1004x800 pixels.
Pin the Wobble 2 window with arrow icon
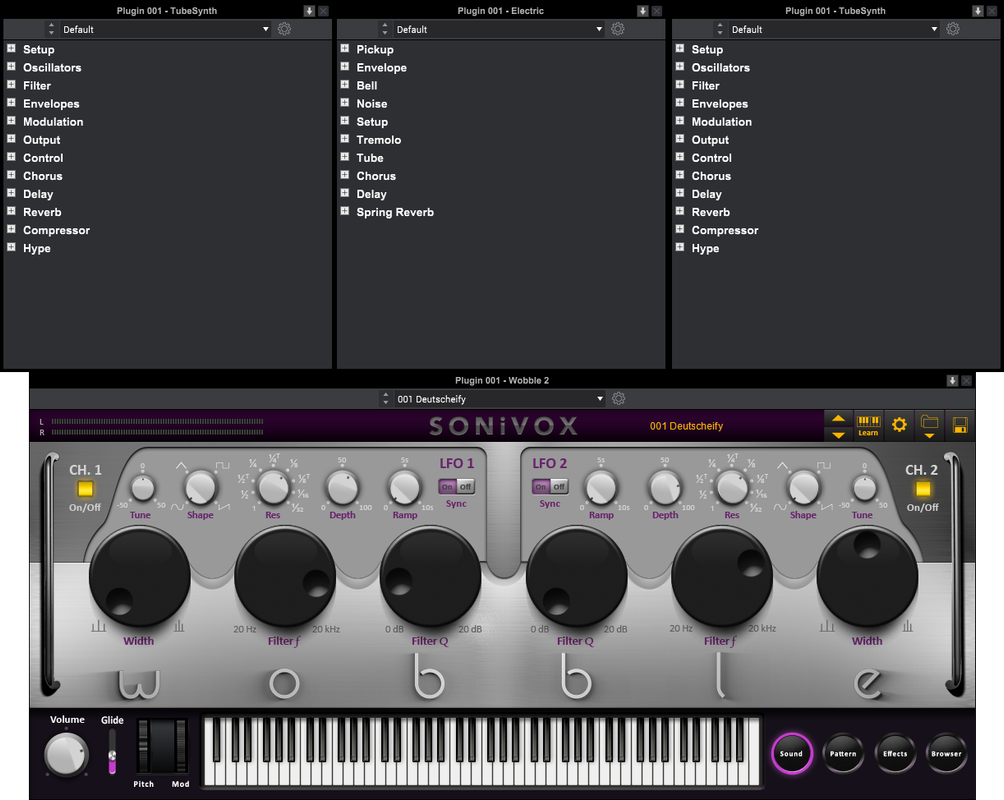click(x=952, y=380)
